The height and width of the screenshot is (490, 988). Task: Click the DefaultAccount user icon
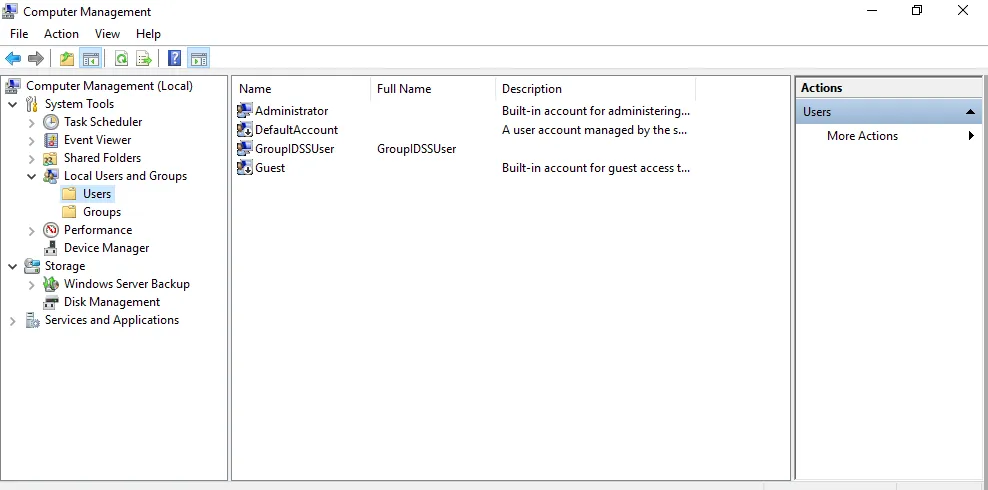(x=244, y=130)
